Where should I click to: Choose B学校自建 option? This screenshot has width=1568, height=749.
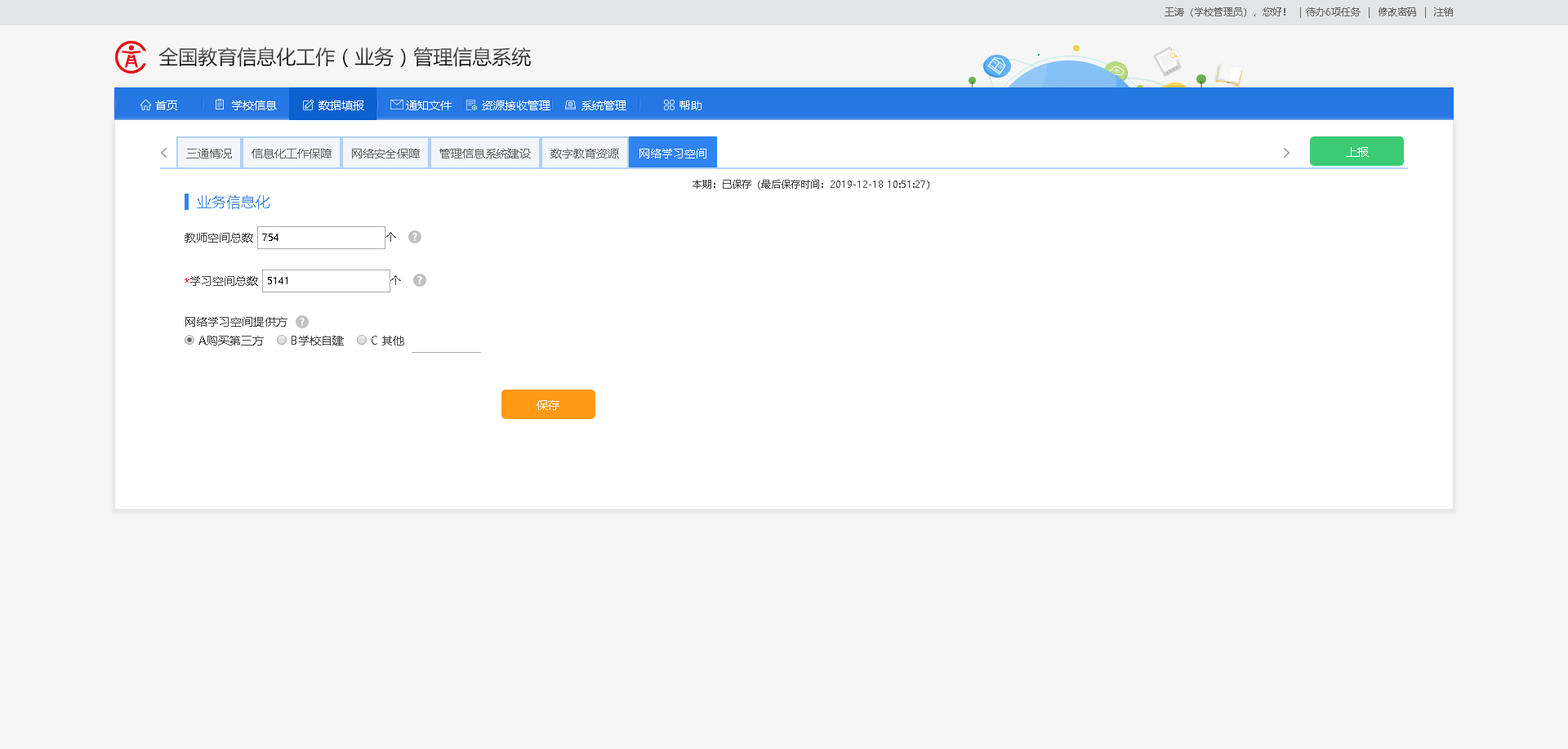pyautogui.click(x=281, y=340)
